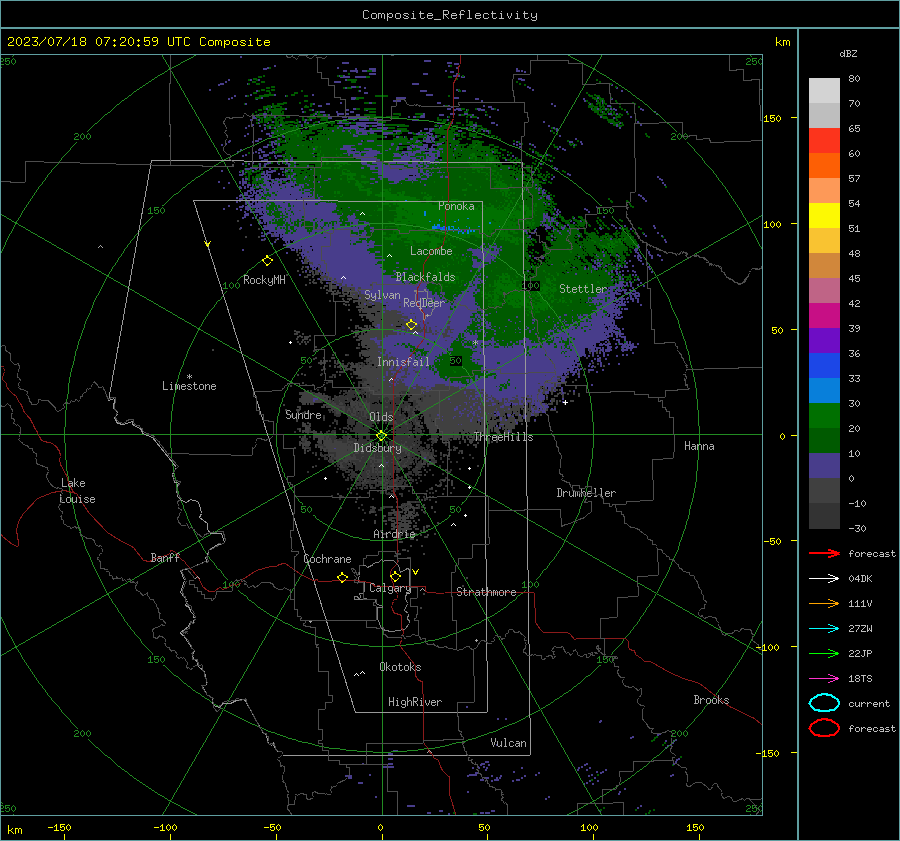Select the Calgary city label
Viewport: 900px width, 841px height.
pos(390,588)
